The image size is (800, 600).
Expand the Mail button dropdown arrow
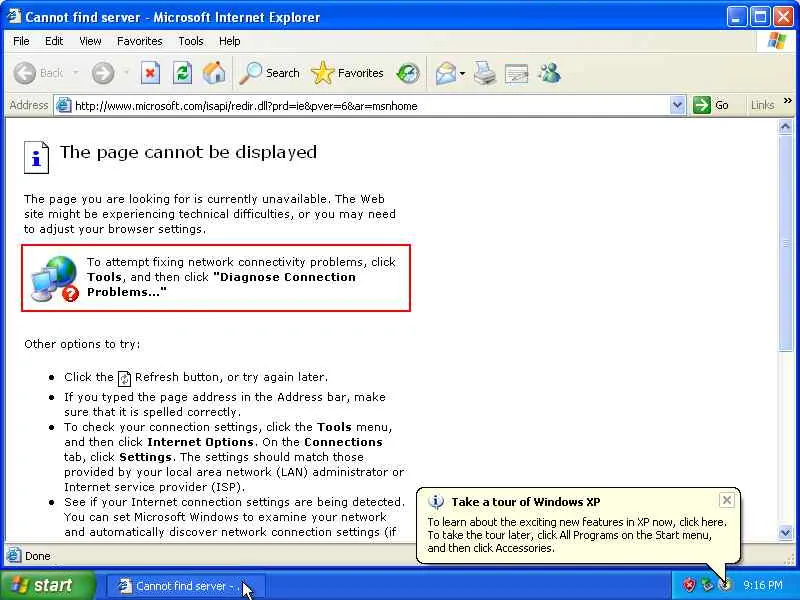(462, 73)
